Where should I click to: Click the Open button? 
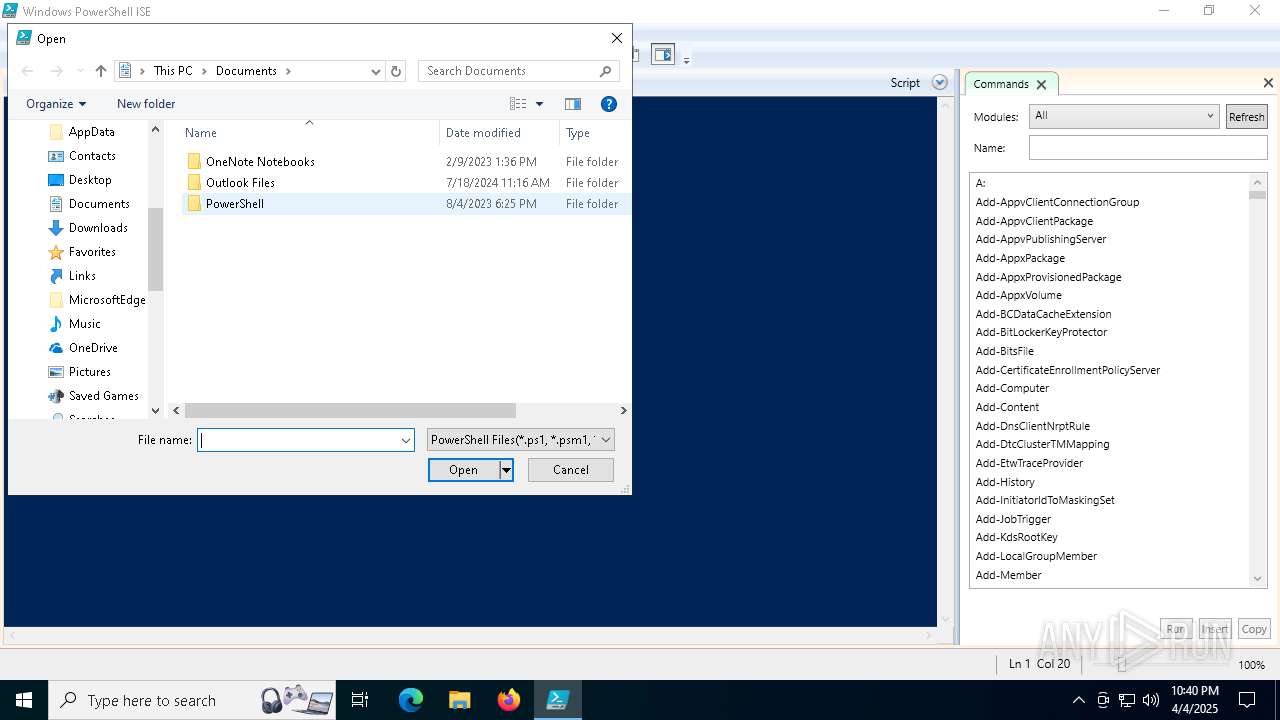464,470
